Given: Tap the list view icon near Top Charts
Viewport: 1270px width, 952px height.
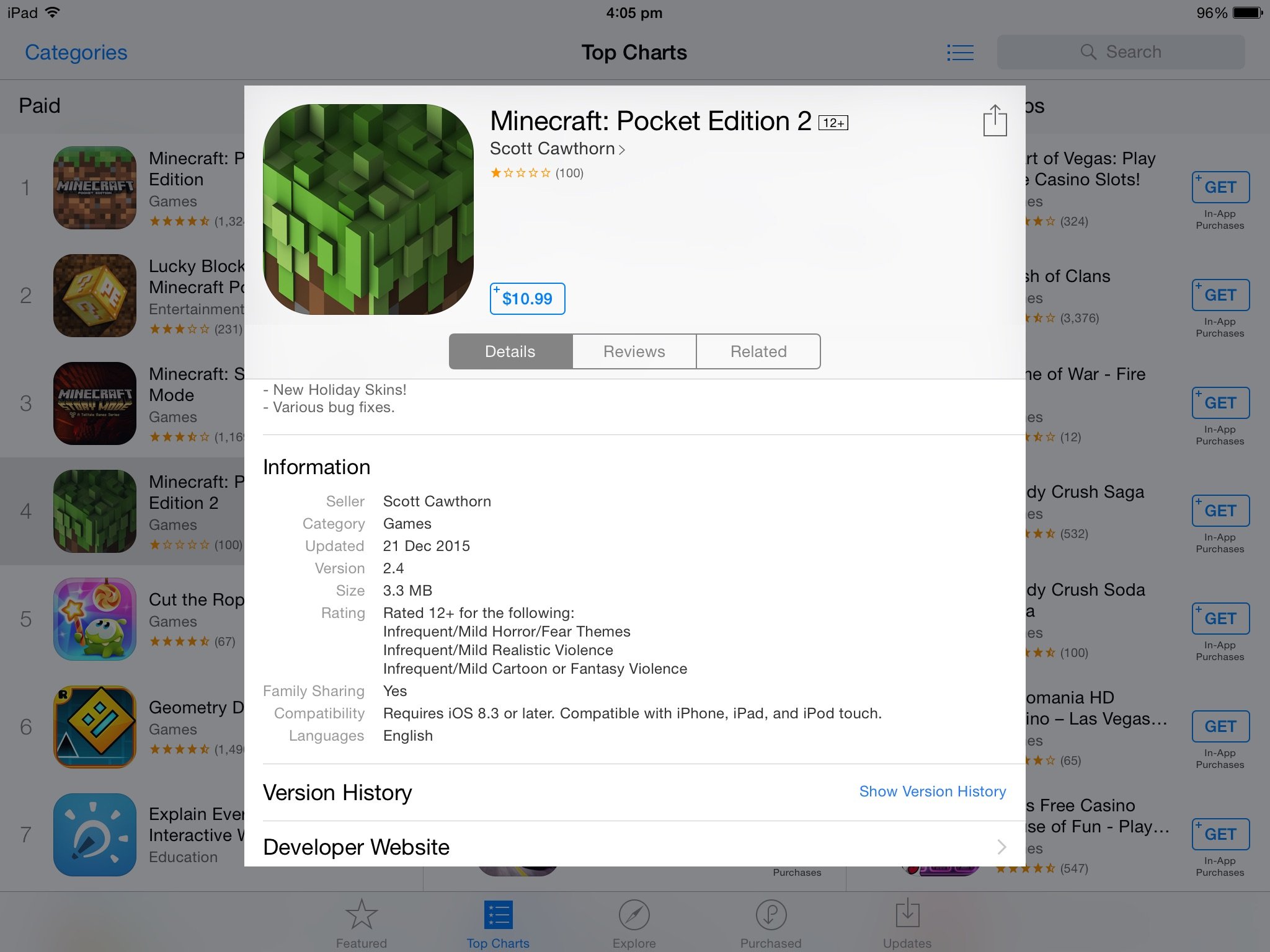Looking at the screenshot, I should coord(960,52).
